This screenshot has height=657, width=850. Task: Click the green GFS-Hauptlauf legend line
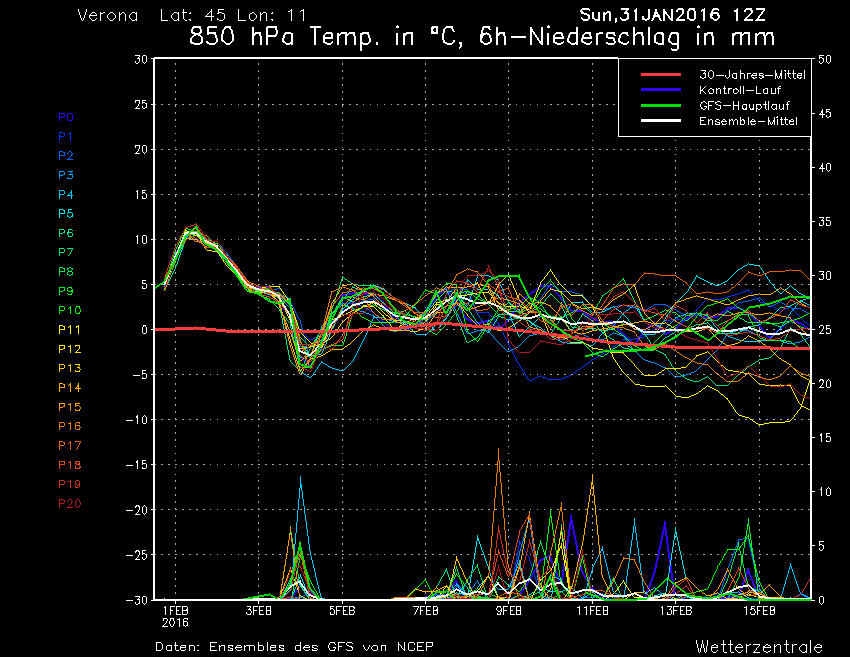[660, 105]
